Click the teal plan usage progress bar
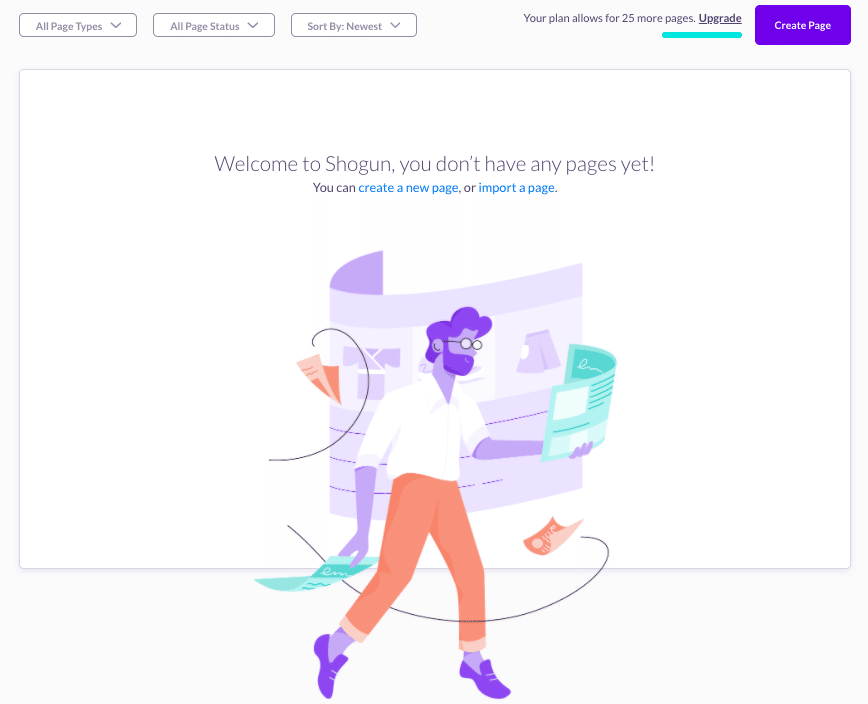868x704 pixels. pos(702,35)
